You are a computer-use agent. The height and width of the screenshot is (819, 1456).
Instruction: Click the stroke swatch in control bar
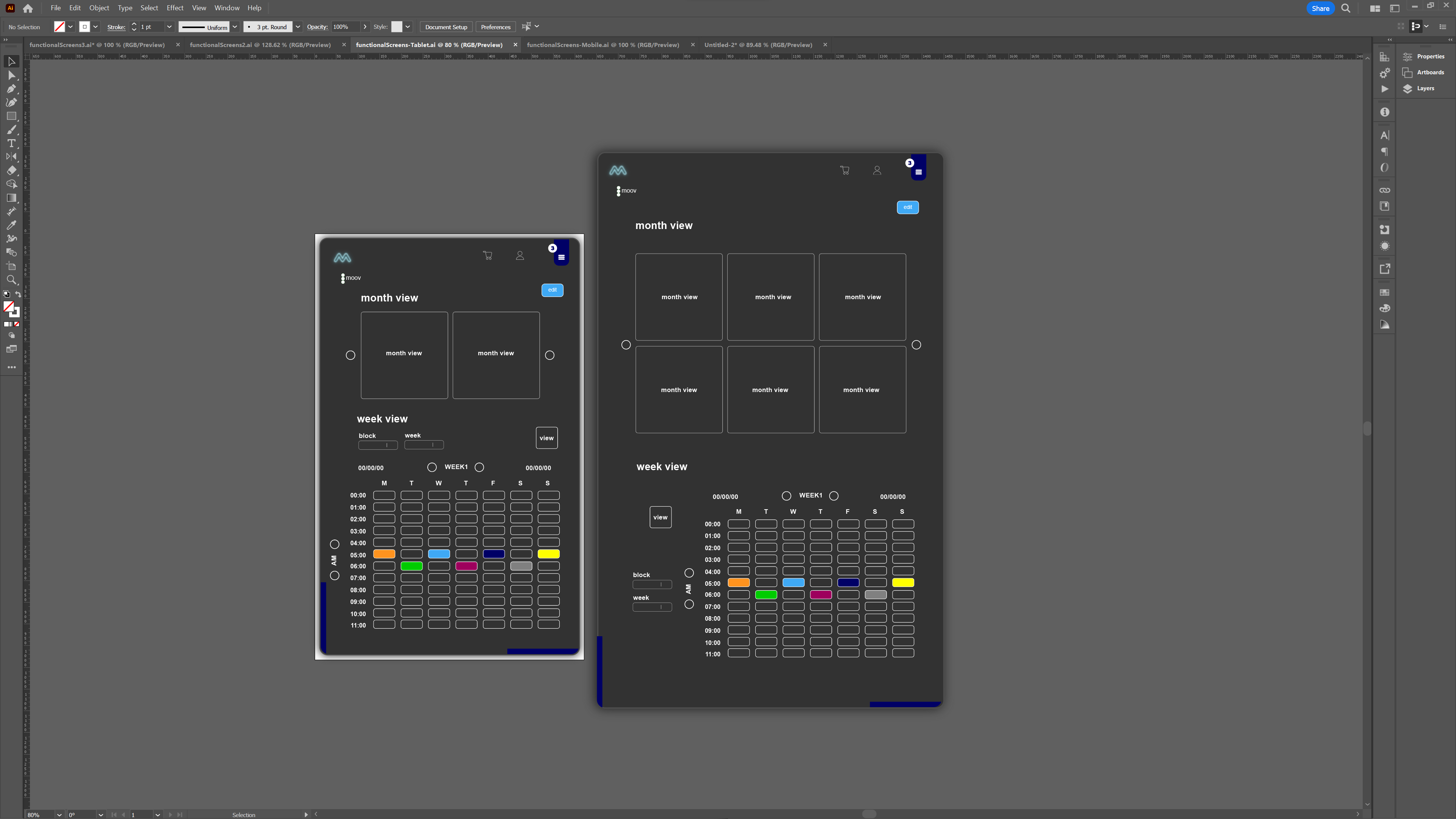[x=85, y=27]
